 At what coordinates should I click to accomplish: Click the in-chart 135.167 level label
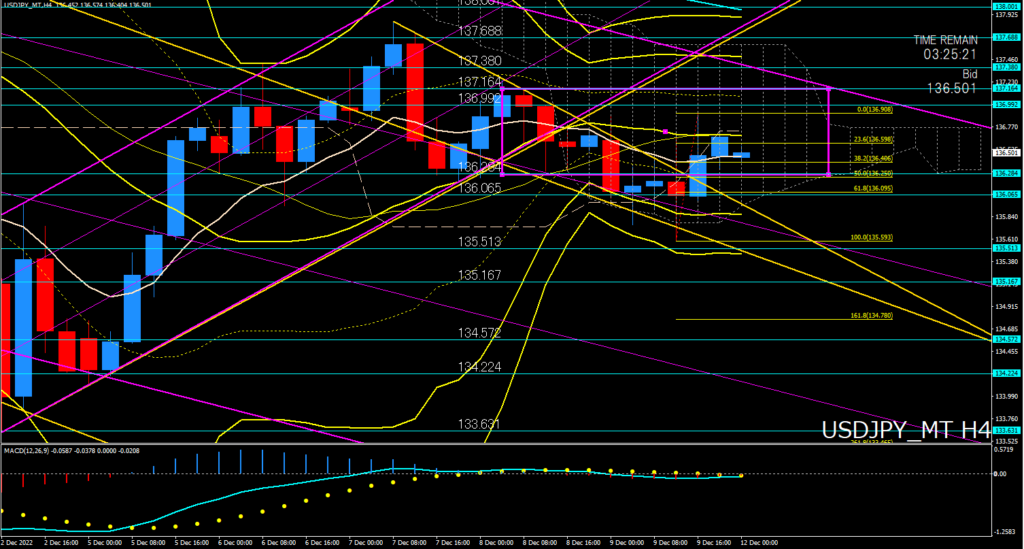(479, 275)
